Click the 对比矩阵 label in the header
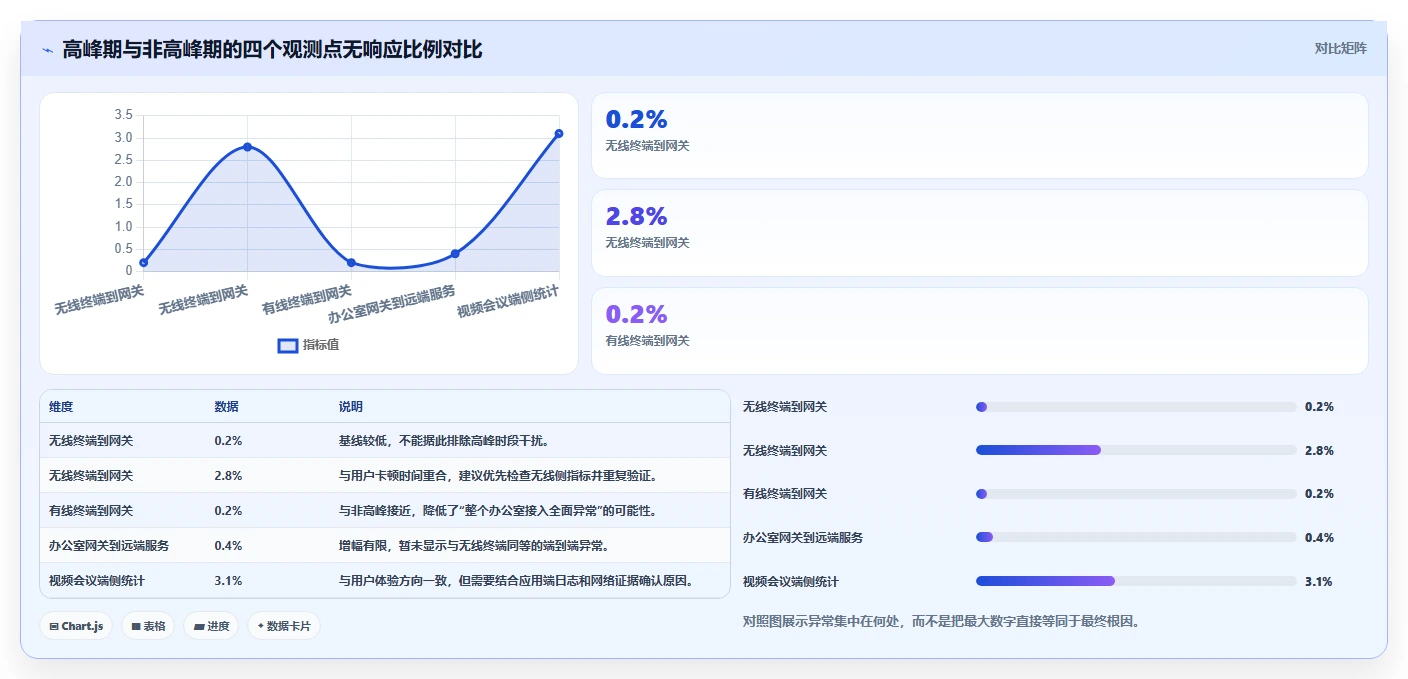1408x679 pixels. [1340, 48]
